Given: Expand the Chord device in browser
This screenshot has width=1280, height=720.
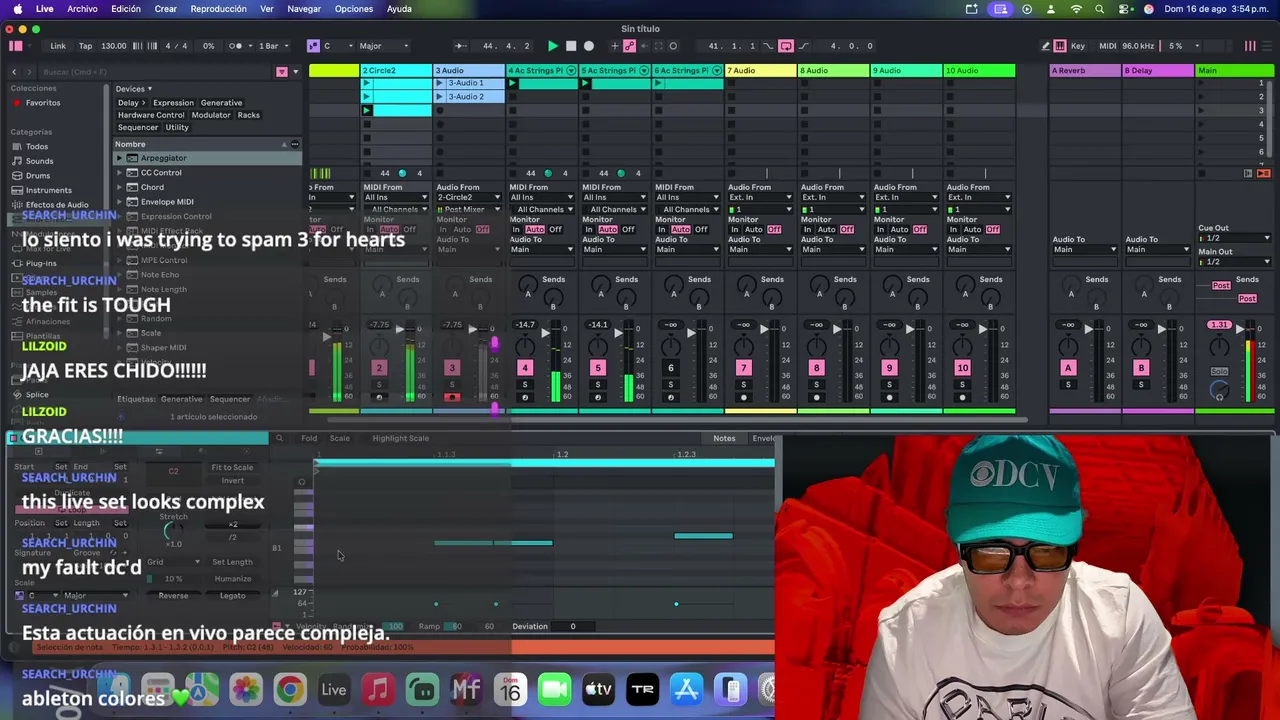Looking at the screenshot, I should coord(119,187).
